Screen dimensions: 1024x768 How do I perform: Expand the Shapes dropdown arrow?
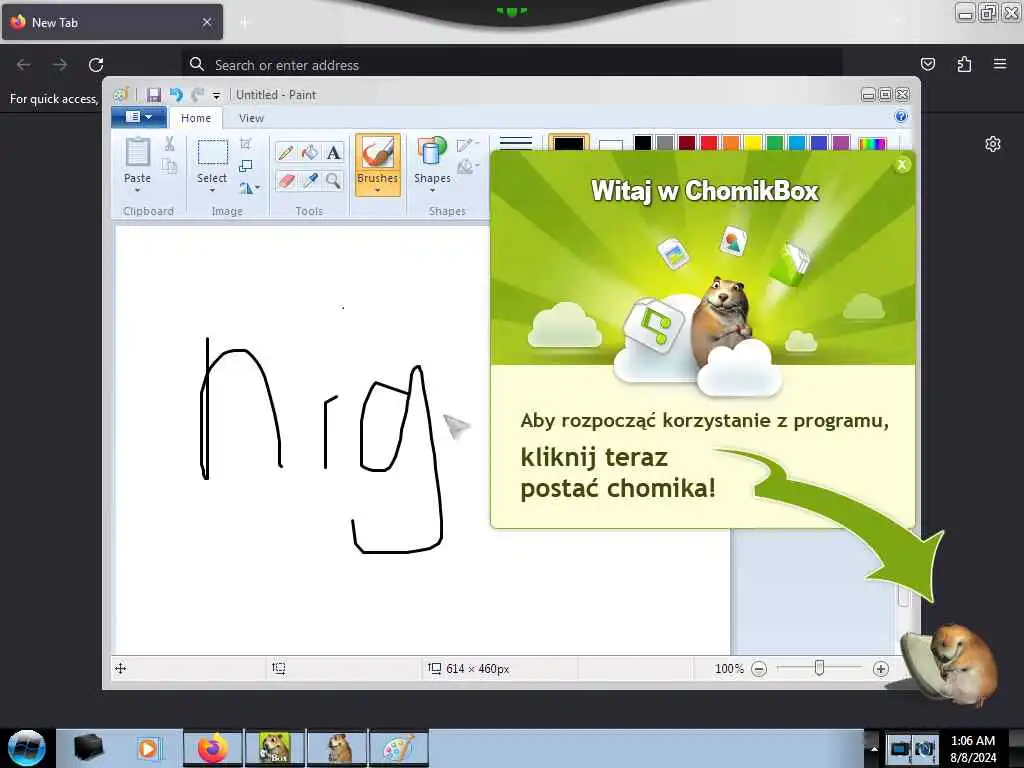432,190
